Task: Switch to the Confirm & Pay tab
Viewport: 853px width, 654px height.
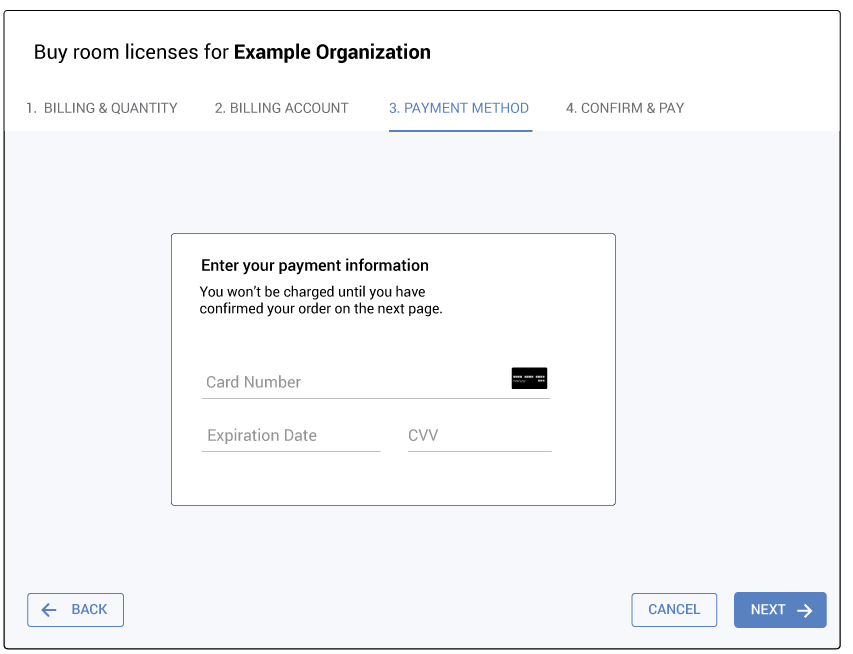Action: pyautogui.click(x=625, y=108)
